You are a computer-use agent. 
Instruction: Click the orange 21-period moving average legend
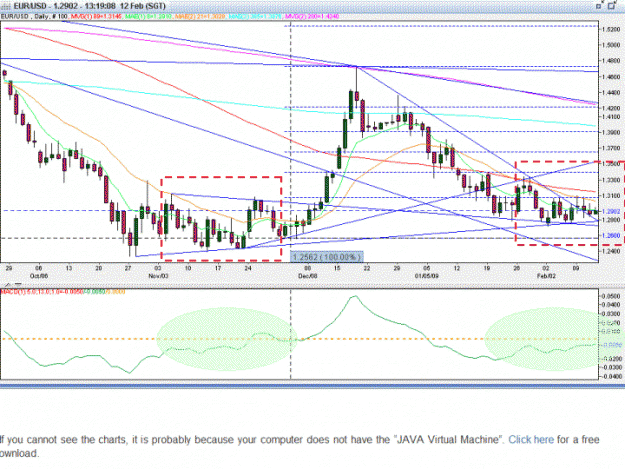(200, 16)
